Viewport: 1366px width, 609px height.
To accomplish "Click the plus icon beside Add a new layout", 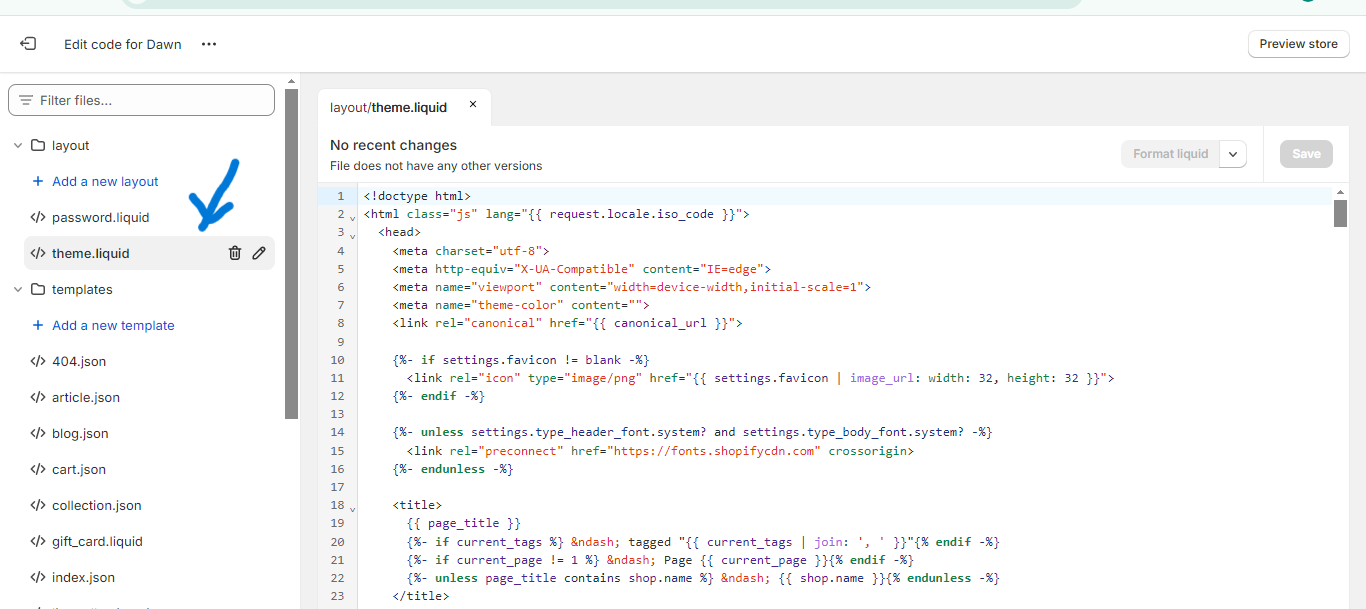I will click(38, 181).
